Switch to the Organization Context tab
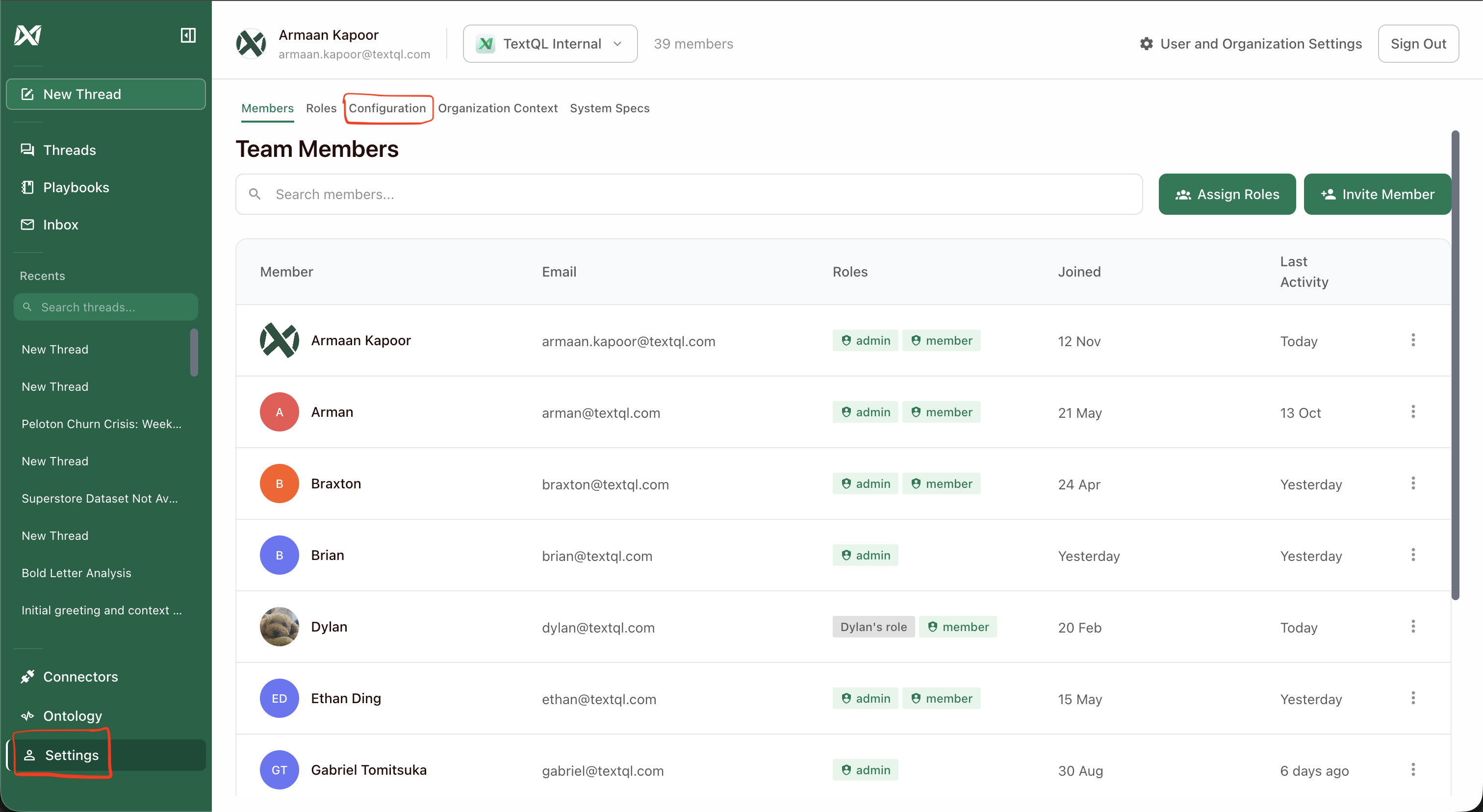1483x812 pixels. [497, 108]
